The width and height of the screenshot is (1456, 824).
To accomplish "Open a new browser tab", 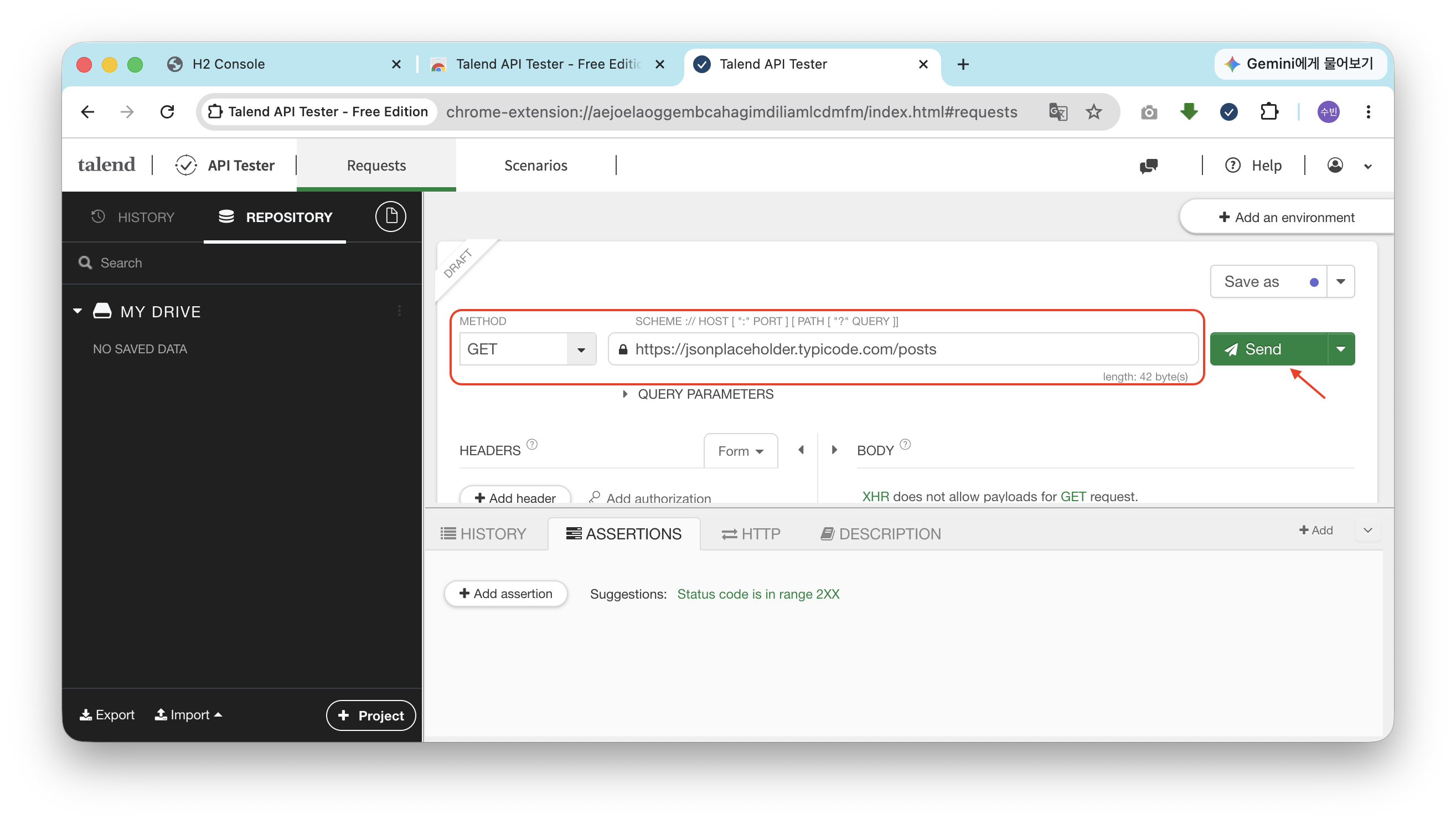I will point(963,65).
